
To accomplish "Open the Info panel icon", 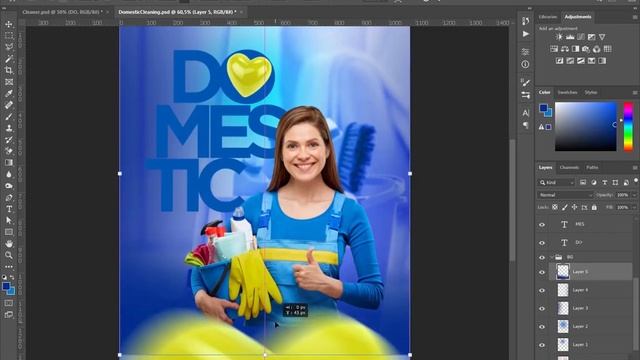I will [525, 64].
